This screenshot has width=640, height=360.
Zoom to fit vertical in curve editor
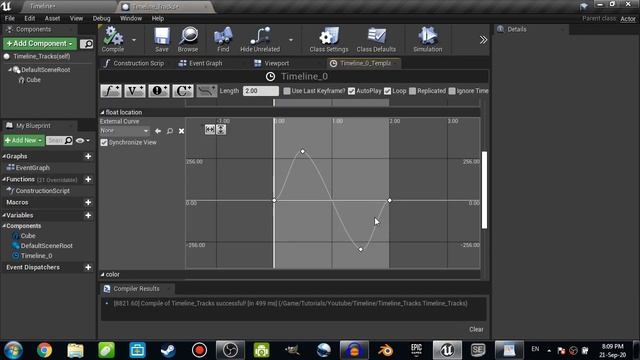[221, 130]
